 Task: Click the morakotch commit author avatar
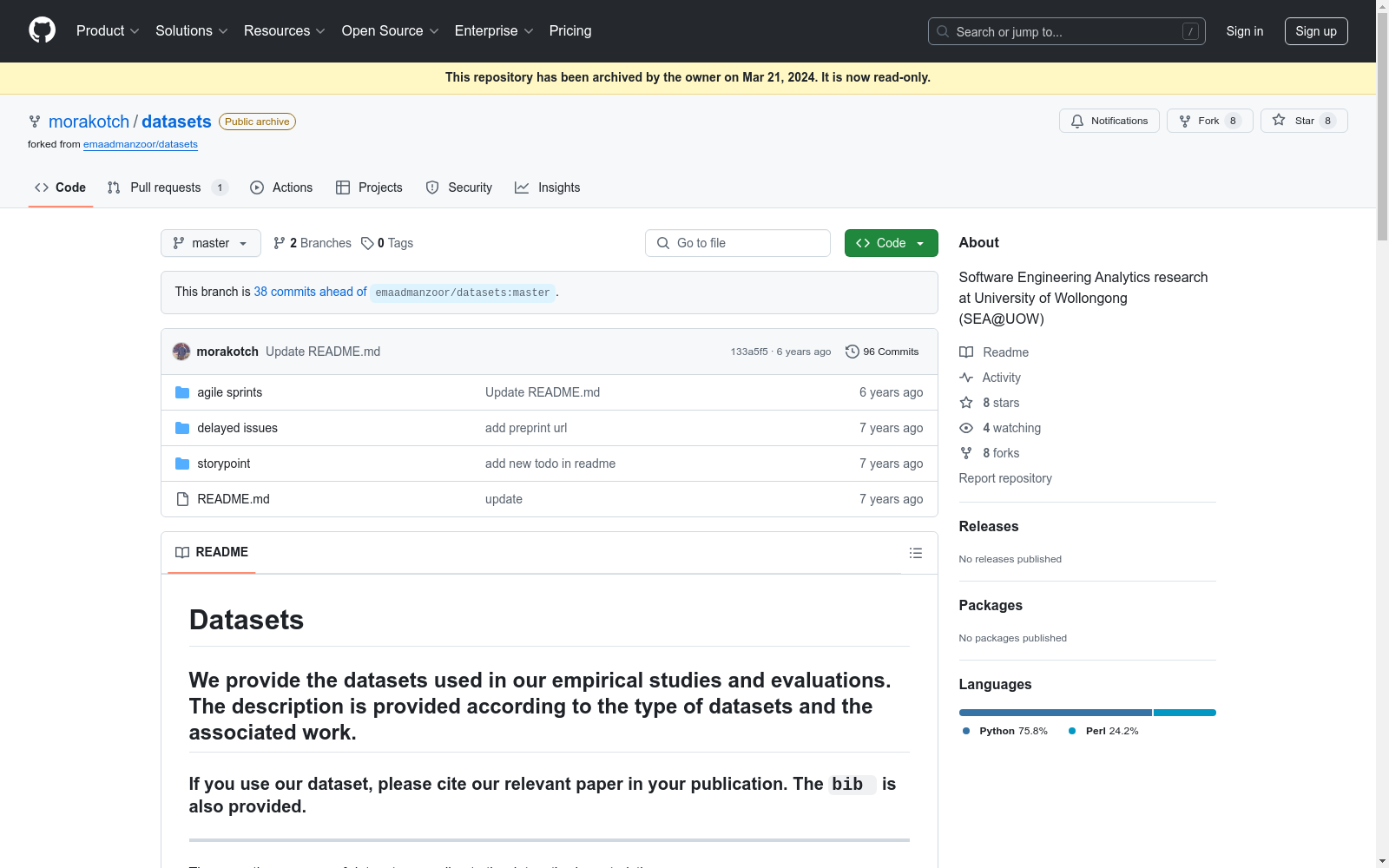pos(181,352)
